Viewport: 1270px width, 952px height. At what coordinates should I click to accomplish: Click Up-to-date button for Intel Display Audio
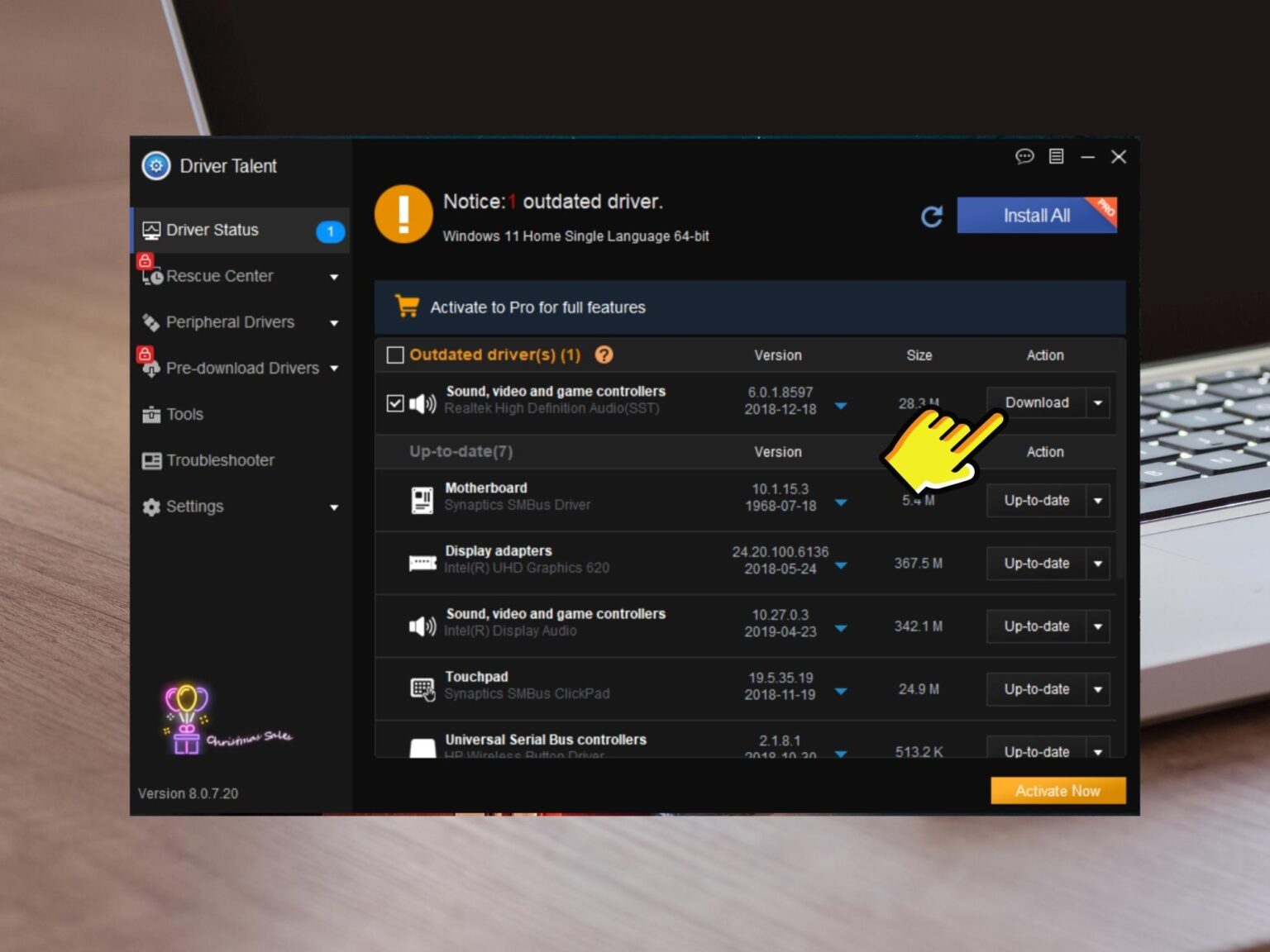coord(1037,626)
